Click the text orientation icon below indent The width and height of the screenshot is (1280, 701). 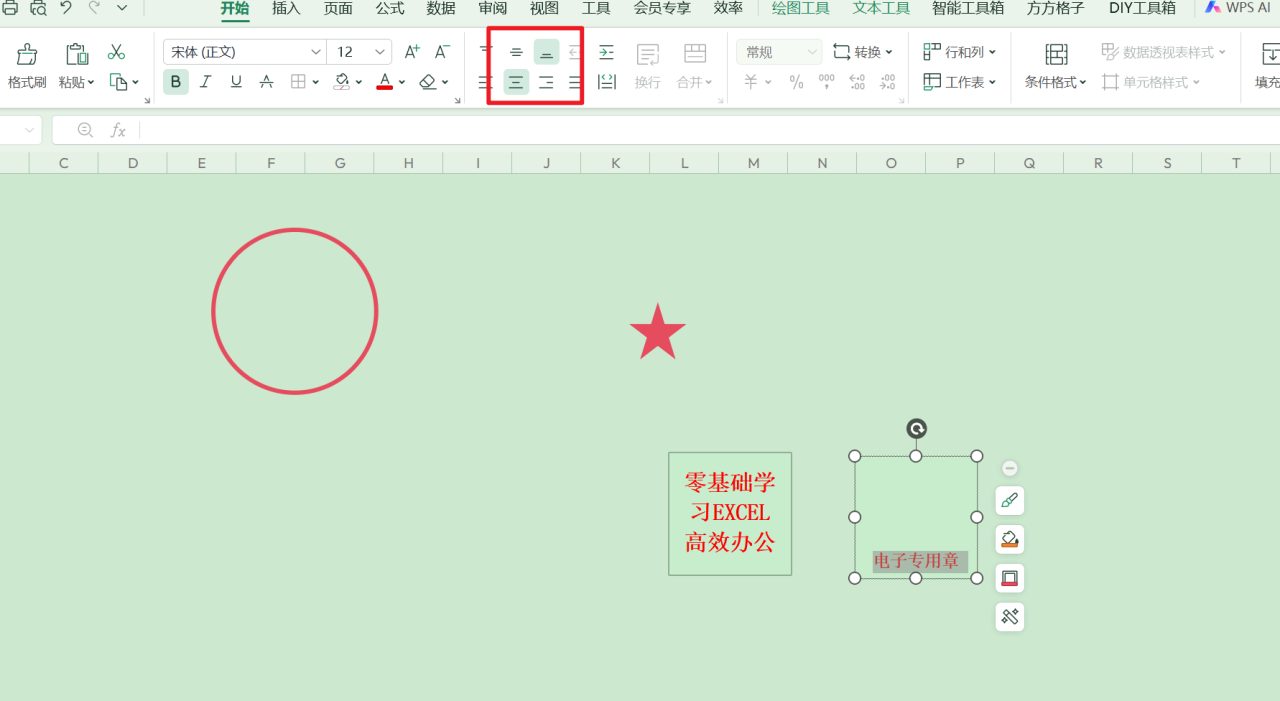pos(606,82)
